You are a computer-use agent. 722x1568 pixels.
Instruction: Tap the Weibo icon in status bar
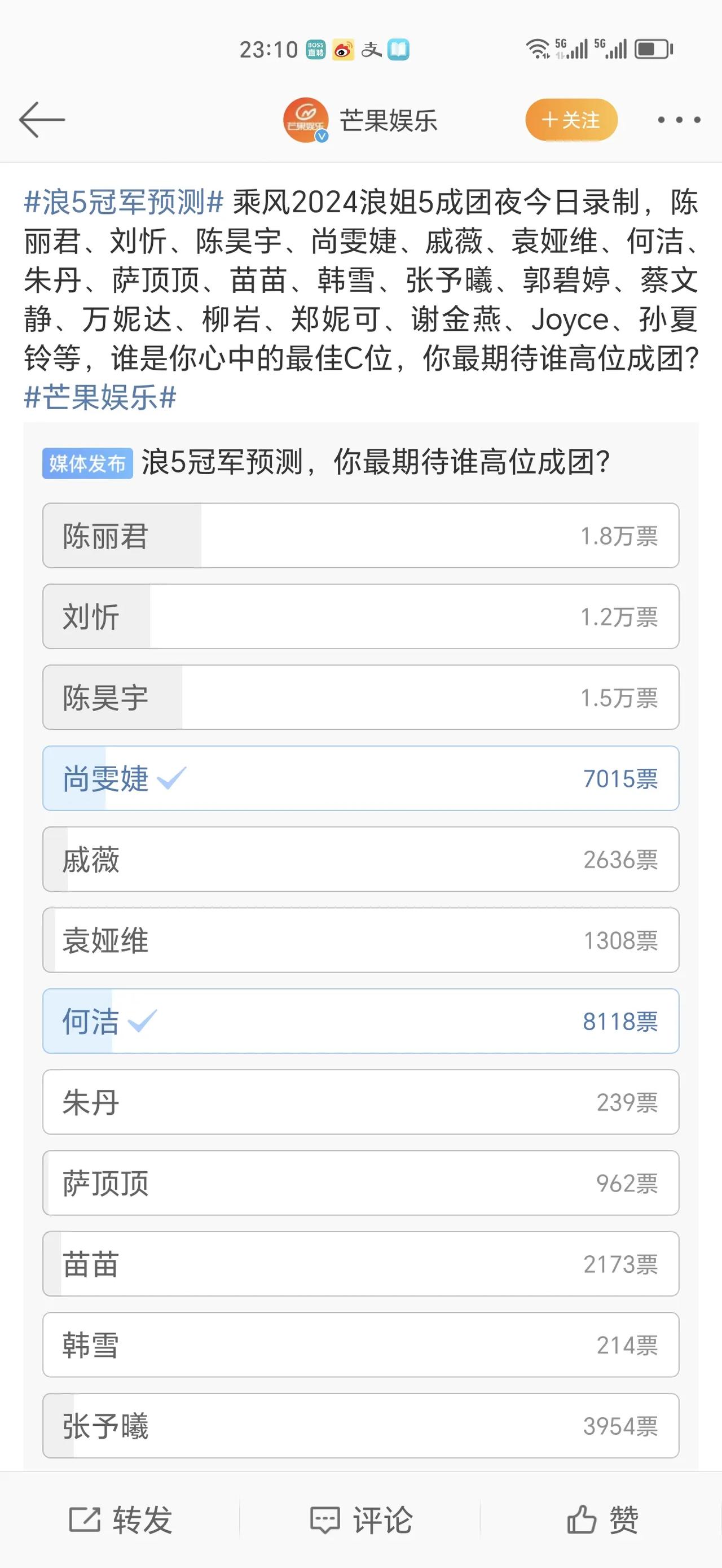click(343, 50)
